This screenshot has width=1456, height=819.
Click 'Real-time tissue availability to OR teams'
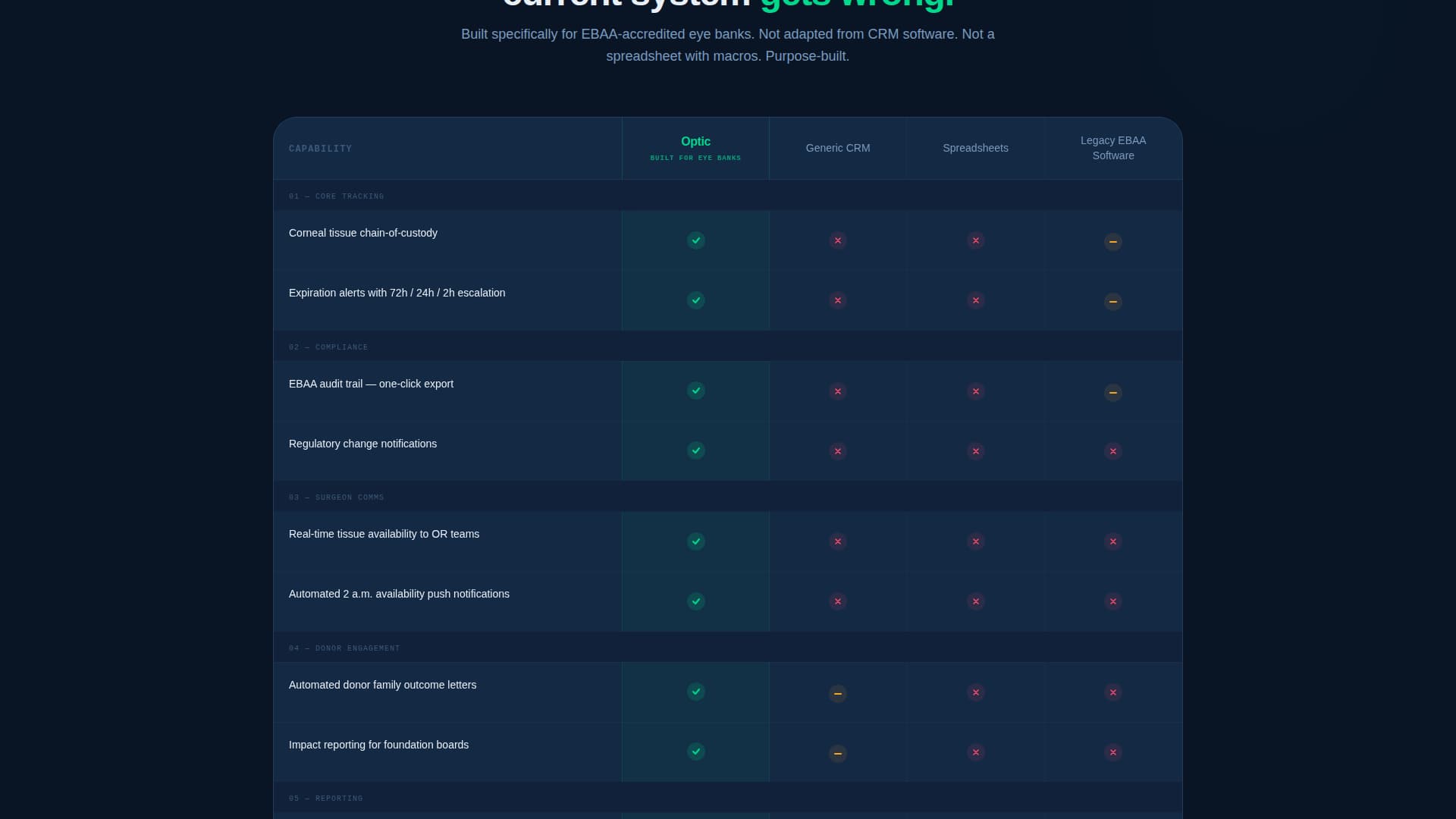384,534
